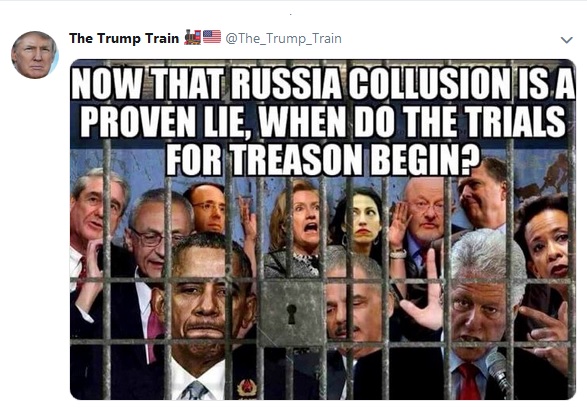Click the blue-gray striped necktie in the meme
The width and height of the screenshot is (587, 412).
point(194,391)
